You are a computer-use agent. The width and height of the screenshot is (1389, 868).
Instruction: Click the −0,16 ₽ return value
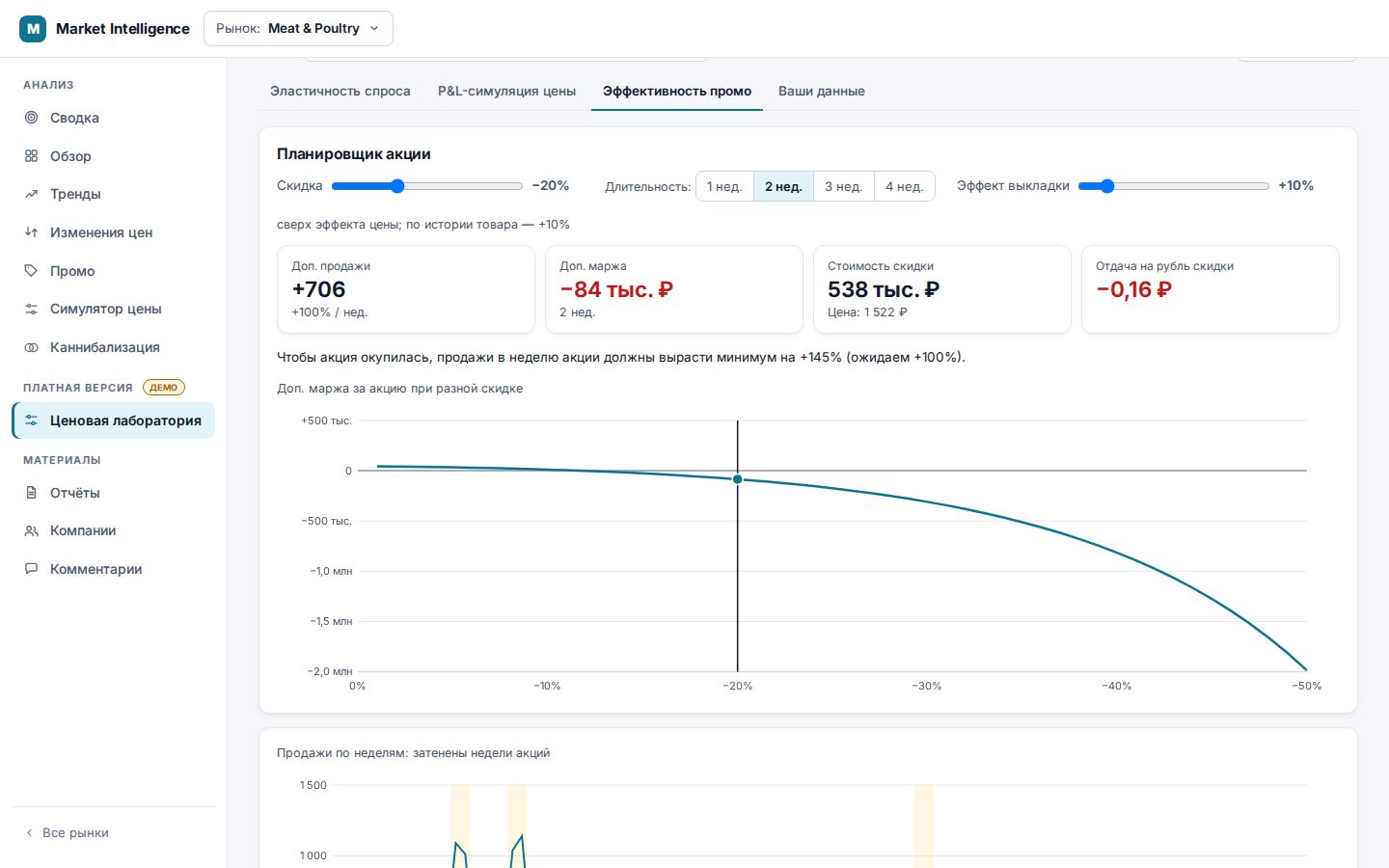pyautogui.click(x=1134, y=289)
